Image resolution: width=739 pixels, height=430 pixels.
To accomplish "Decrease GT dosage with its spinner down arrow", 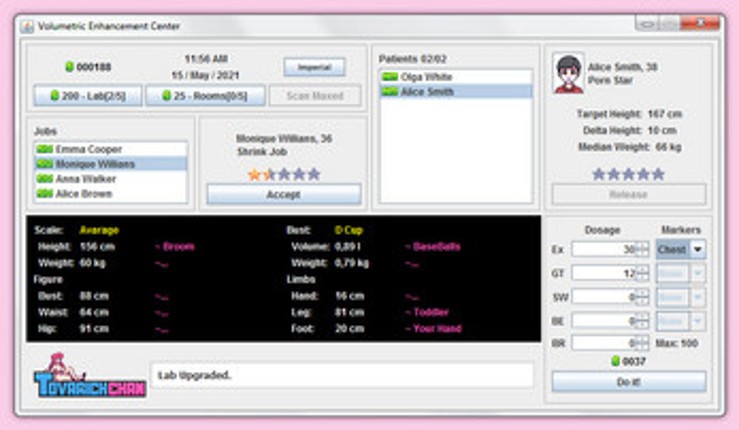I will tap(642, 277).
